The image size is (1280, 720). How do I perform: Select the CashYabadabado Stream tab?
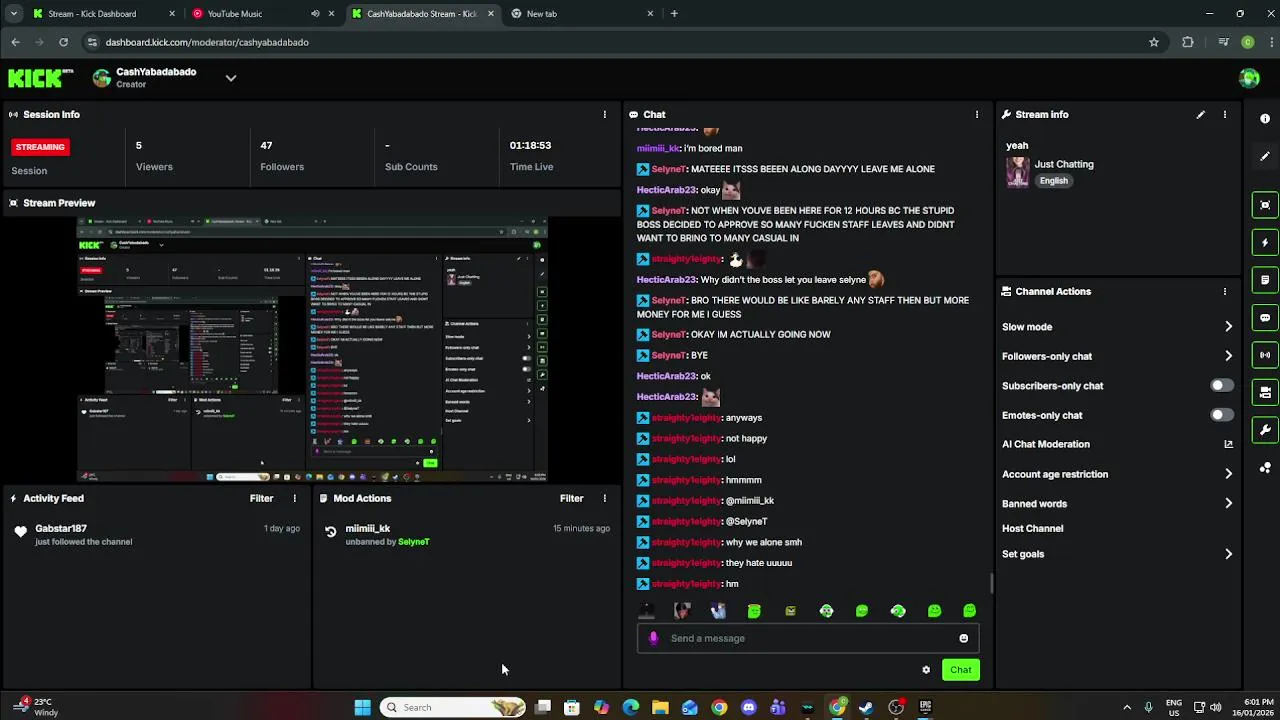pyautogui.click(x=423, y=14)
